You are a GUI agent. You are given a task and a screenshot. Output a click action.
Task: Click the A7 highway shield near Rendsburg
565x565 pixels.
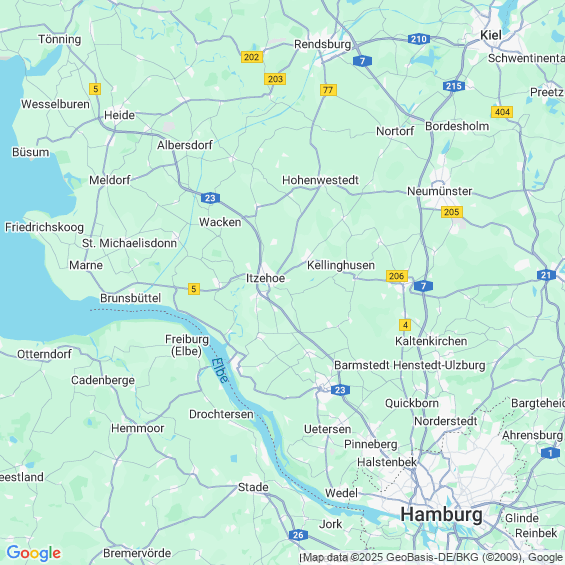362,61
